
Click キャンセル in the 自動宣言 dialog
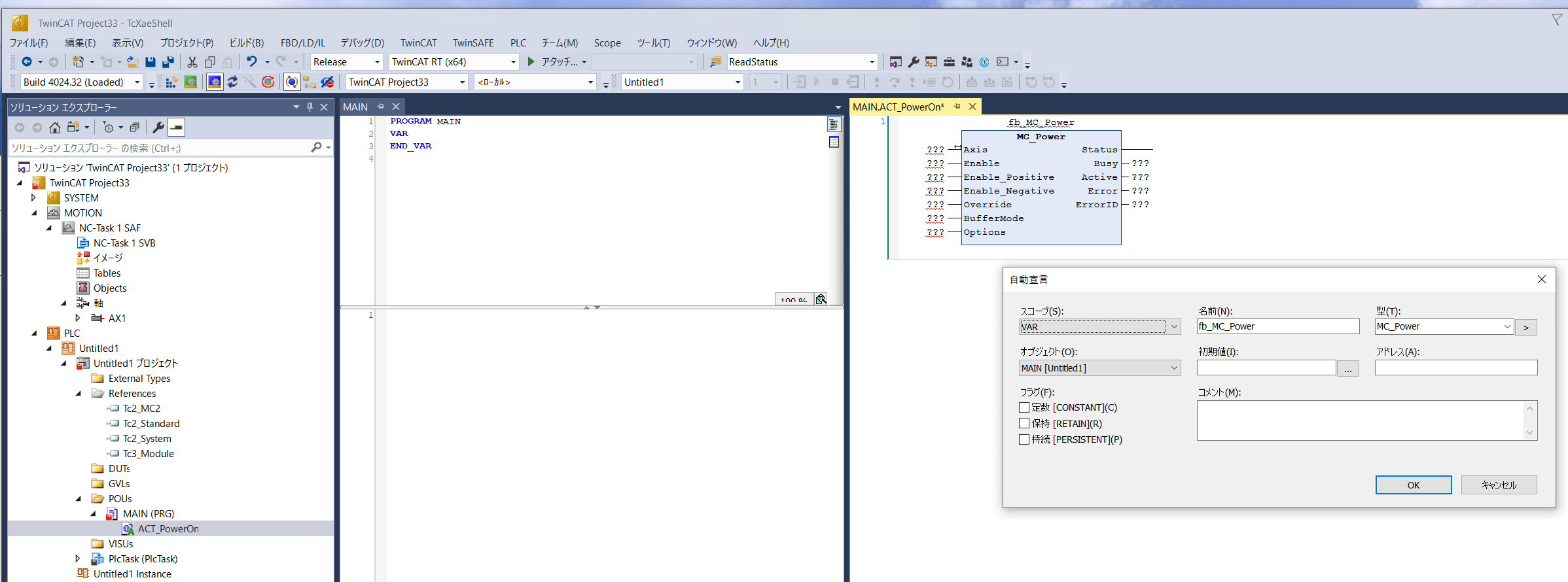pyautogui.click(x=1499, y=485)
